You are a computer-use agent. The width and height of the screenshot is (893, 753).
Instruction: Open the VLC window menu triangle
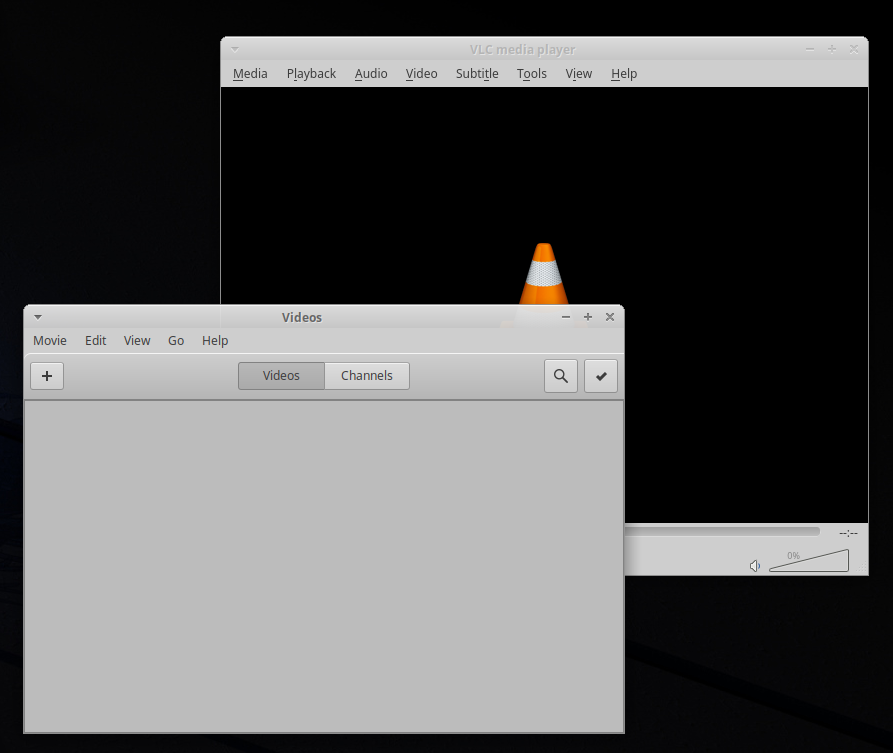234,48
